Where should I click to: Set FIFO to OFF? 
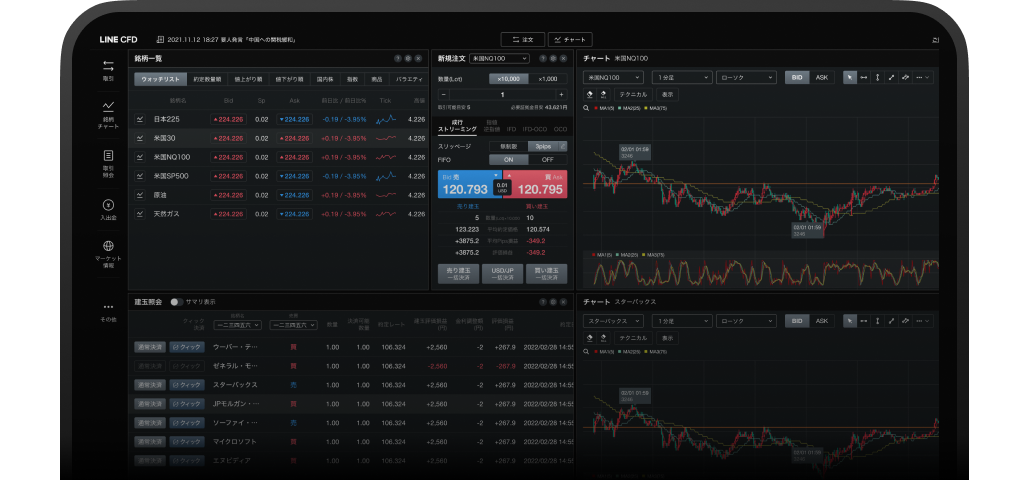548,160
